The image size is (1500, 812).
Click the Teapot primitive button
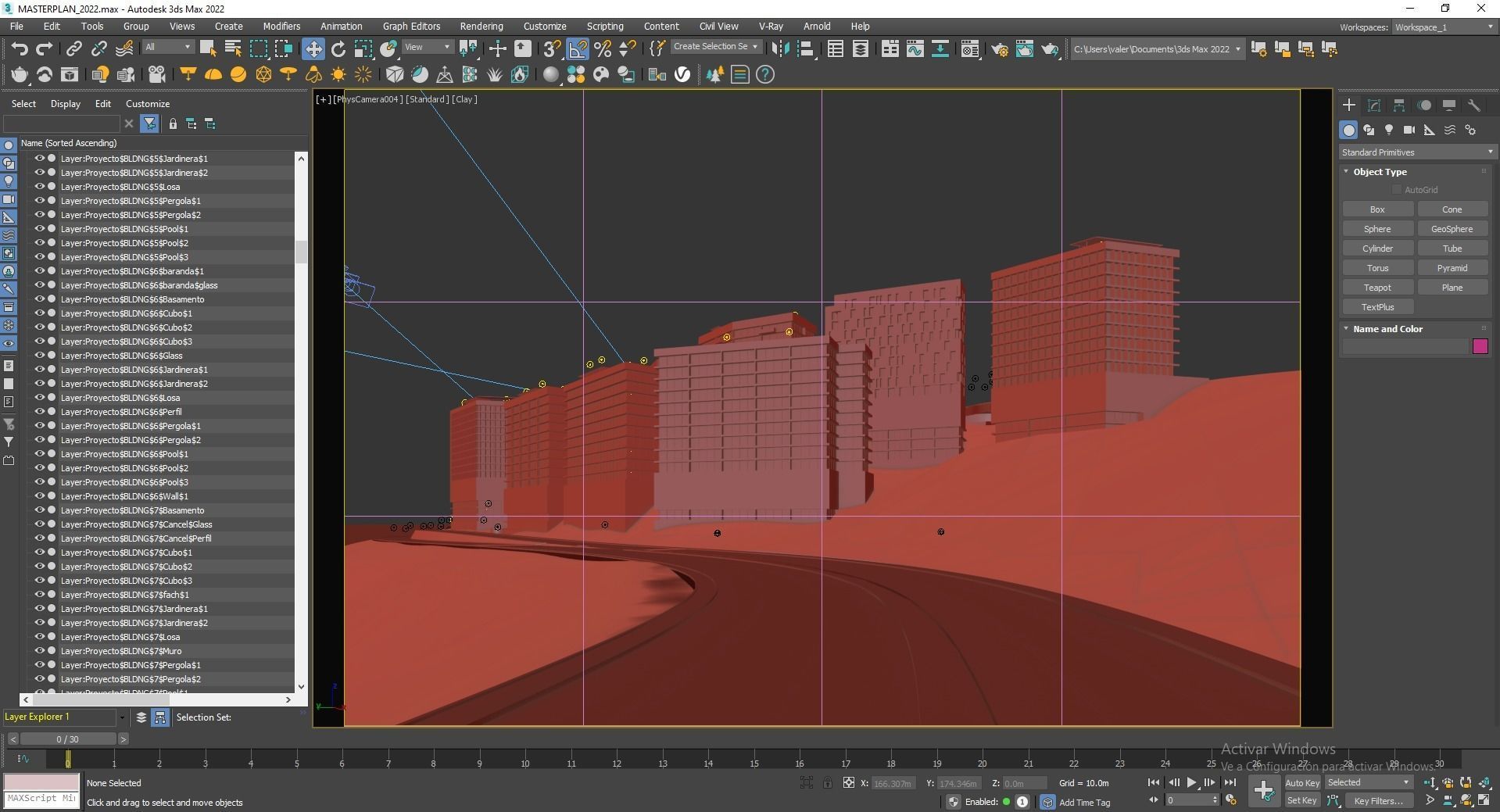tap(1377, 288)
